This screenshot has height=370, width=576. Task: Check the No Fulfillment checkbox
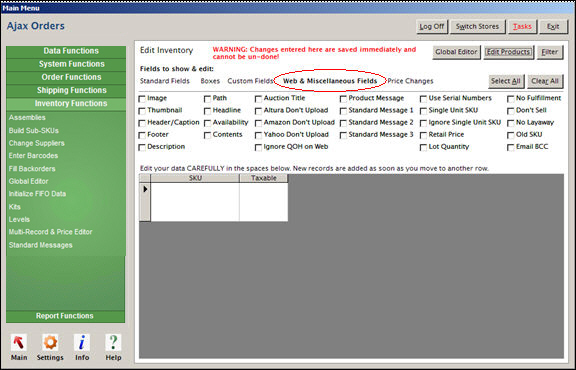click(x=511, y=99)
